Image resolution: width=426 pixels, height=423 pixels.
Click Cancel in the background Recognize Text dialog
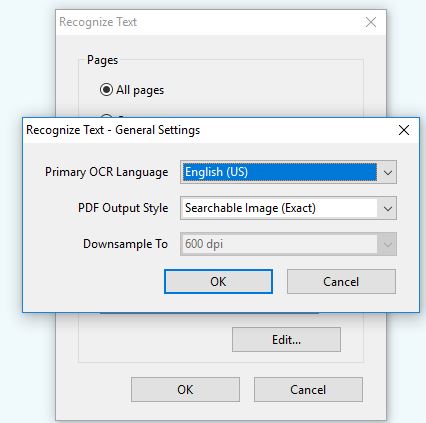tap(308, 390)
